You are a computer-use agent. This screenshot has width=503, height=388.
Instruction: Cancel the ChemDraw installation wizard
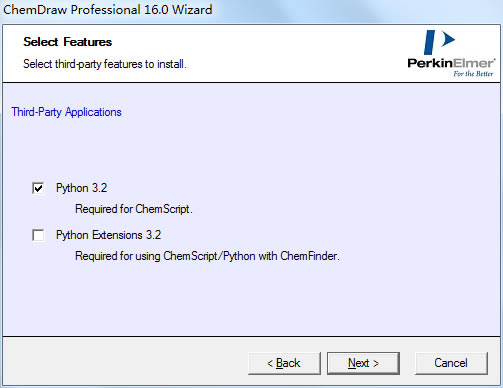(x=451, y=363)
